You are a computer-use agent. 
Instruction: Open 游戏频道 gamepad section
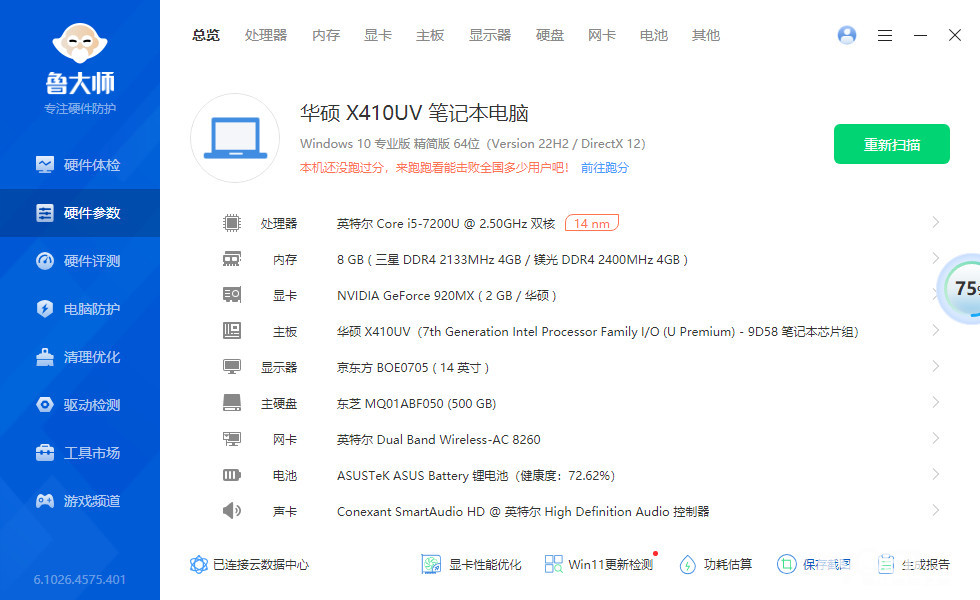pyautogui.click(x=80, y=501)
